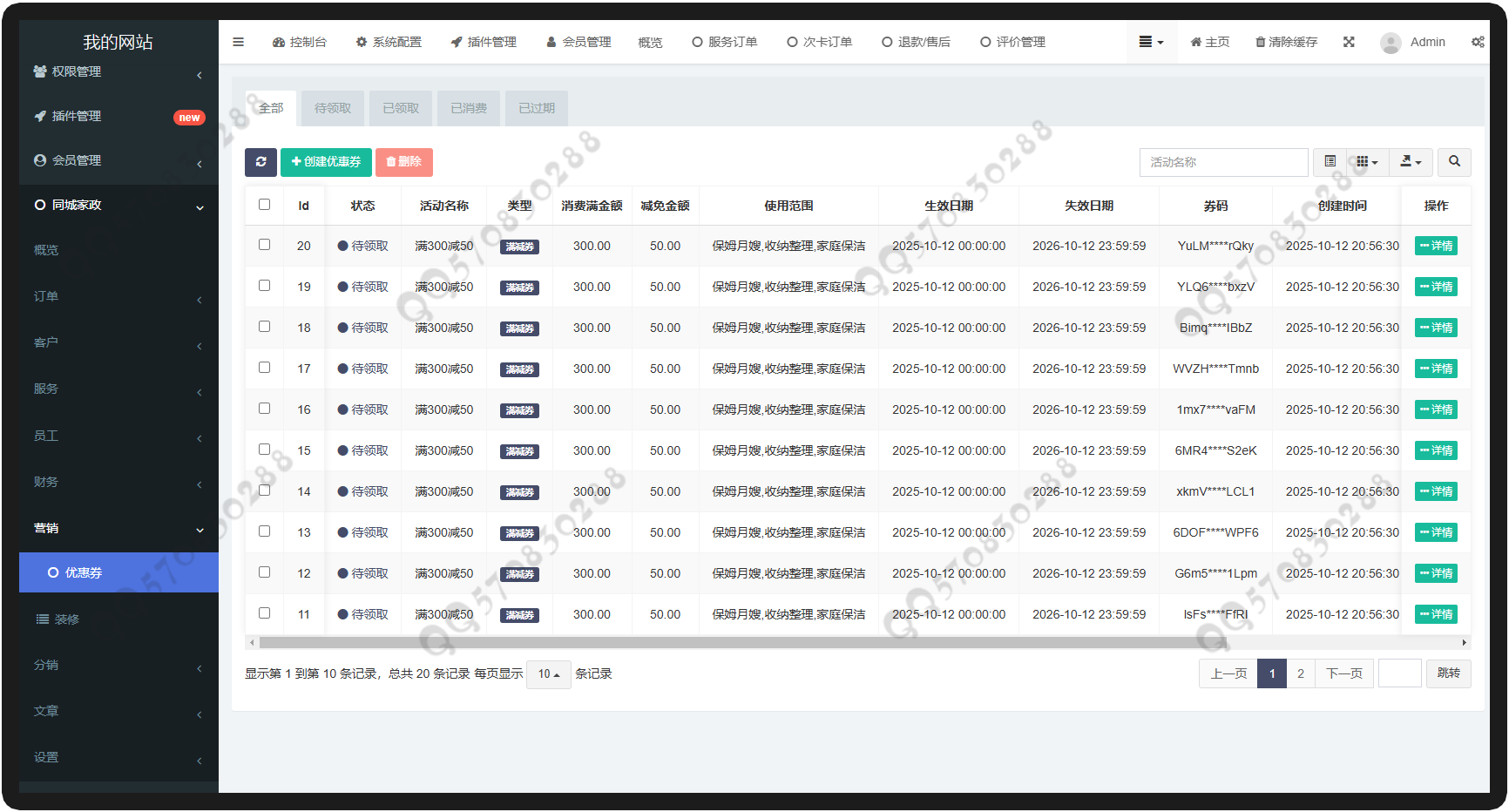The width and height of the screenshot is (1509, 812).
Task: Open settings gears icon at top right
Action: 1478,42
